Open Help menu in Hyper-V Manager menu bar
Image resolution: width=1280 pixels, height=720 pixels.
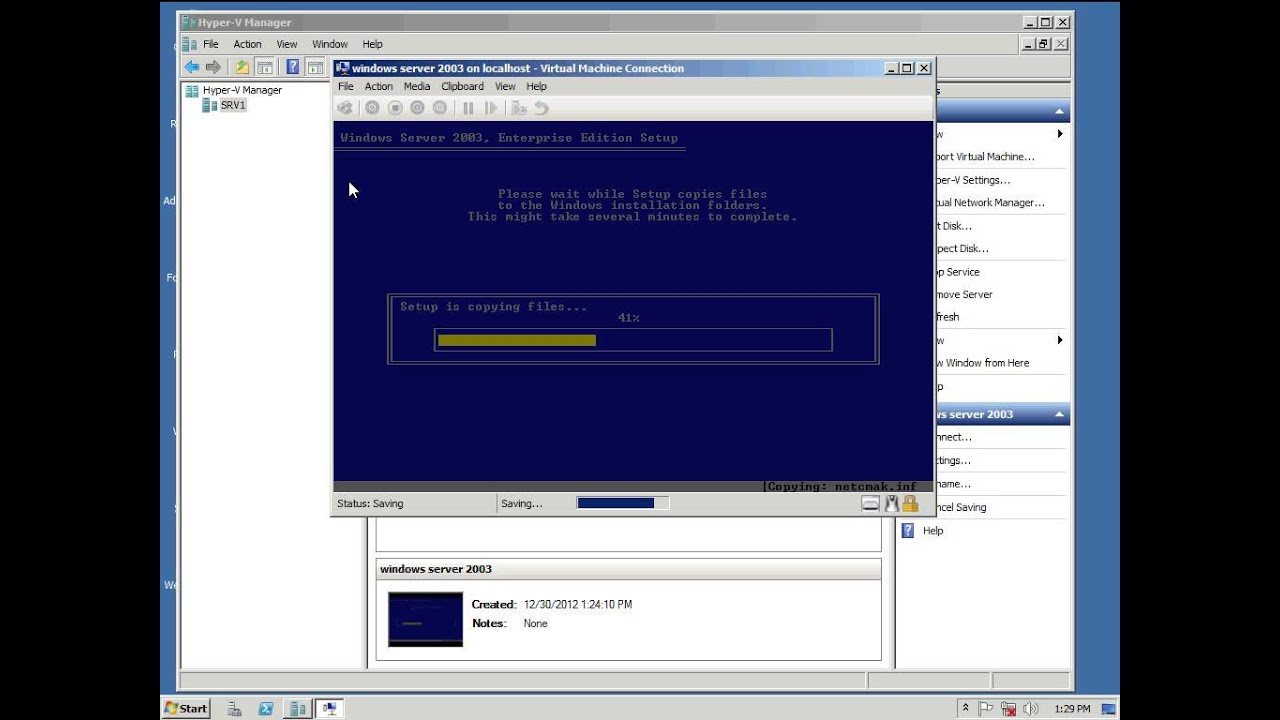[373, 44]
